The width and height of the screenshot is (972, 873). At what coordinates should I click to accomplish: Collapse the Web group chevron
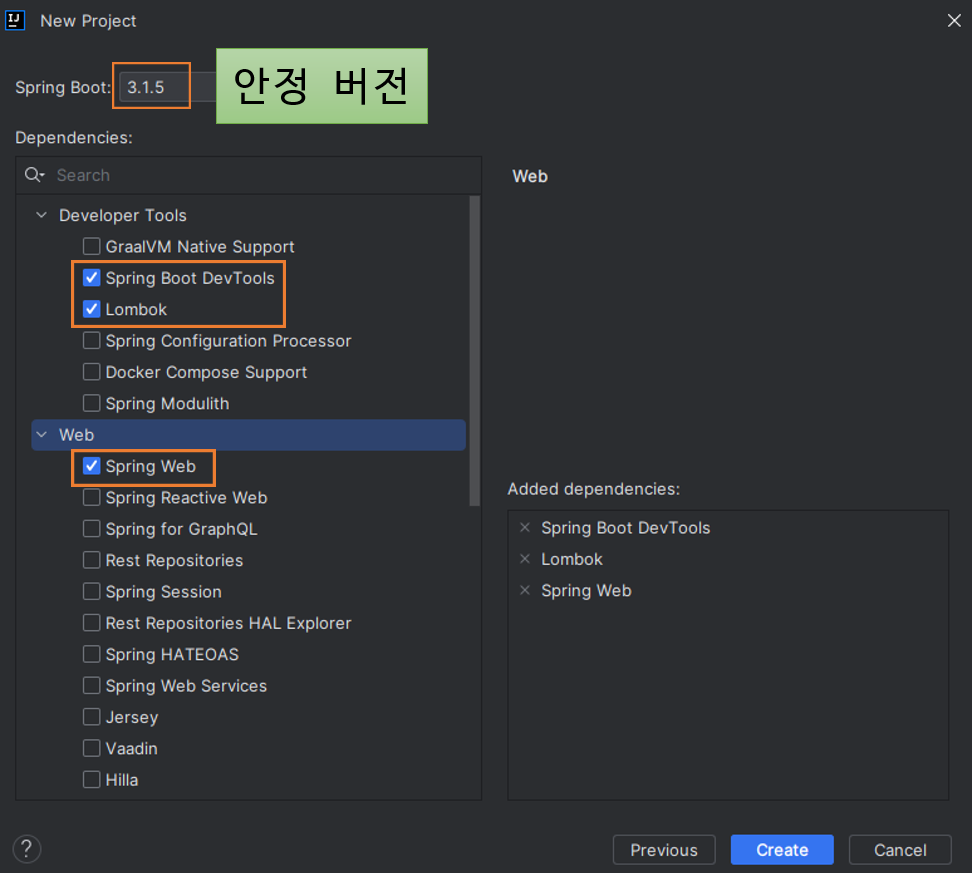pos(42,435)
